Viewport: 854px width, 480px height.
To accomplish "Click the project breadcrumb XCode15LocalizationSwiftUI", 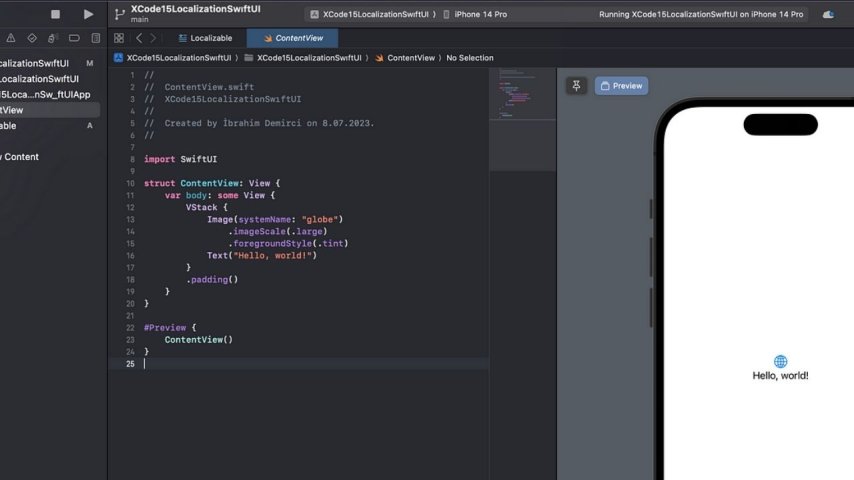I will click(x=173, y=58).
